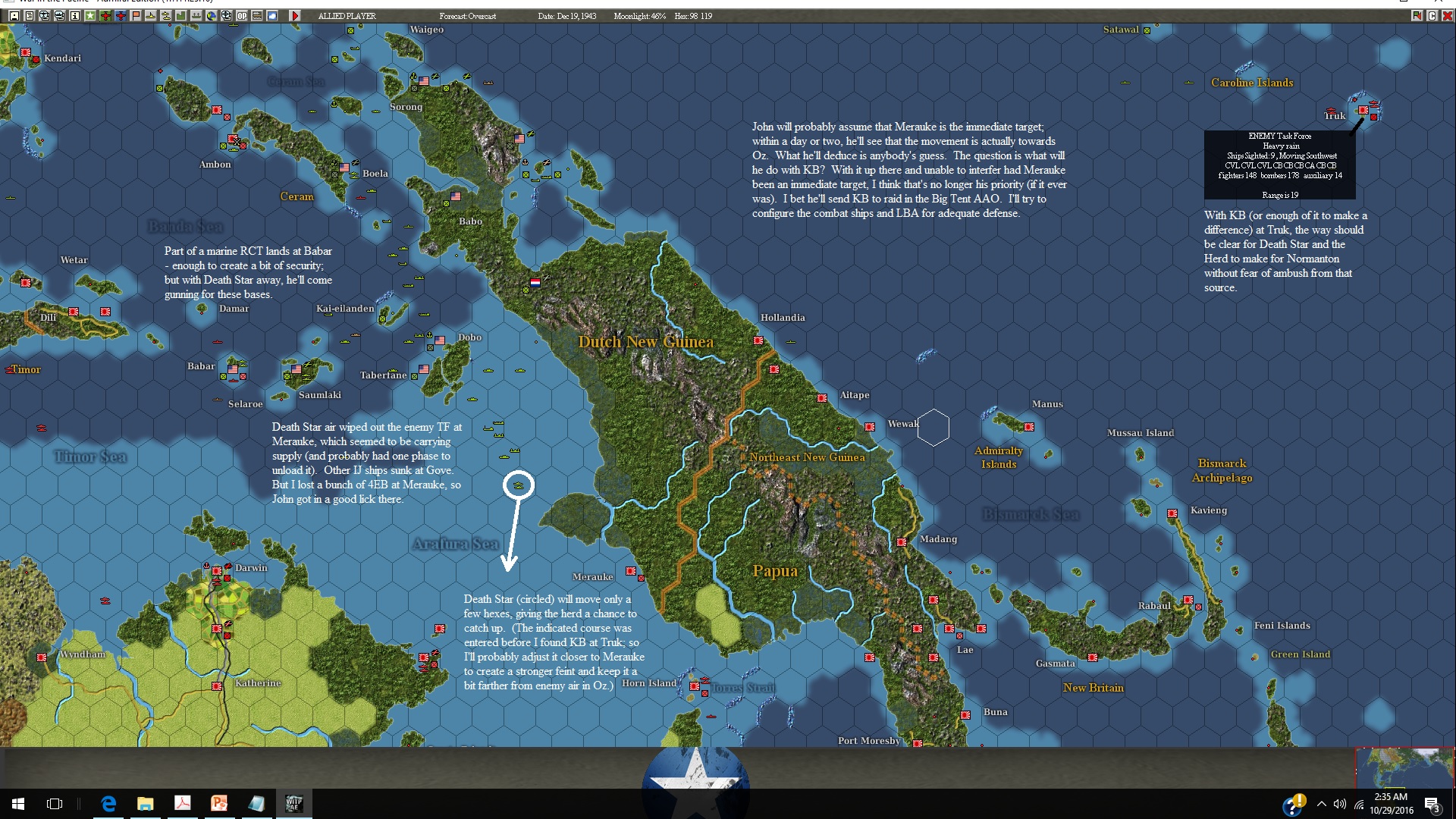Click the aircraft-in-monitor toolbar icon

click(x=45, y=15)
